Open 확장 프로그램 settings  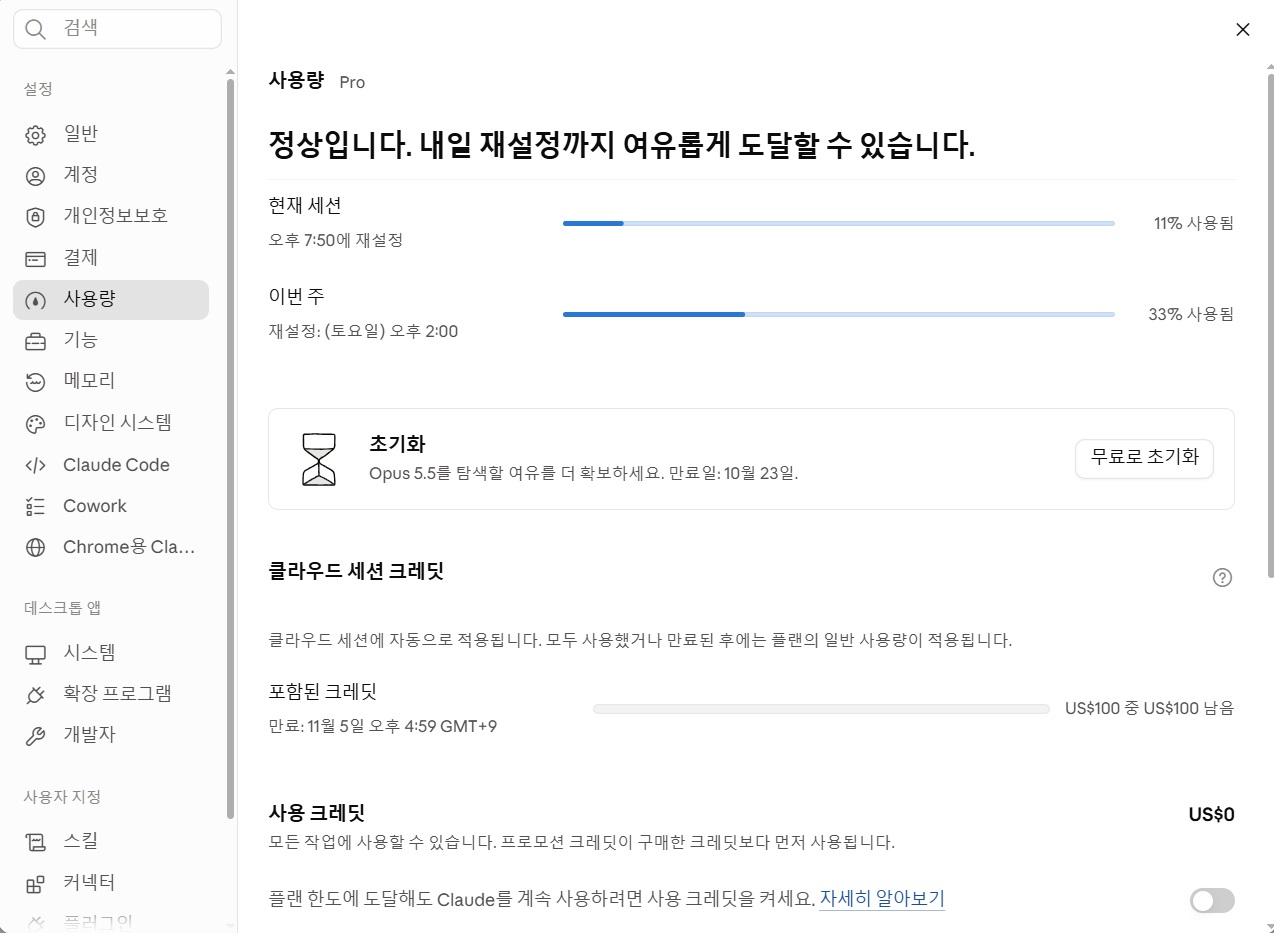pos(111,694)
